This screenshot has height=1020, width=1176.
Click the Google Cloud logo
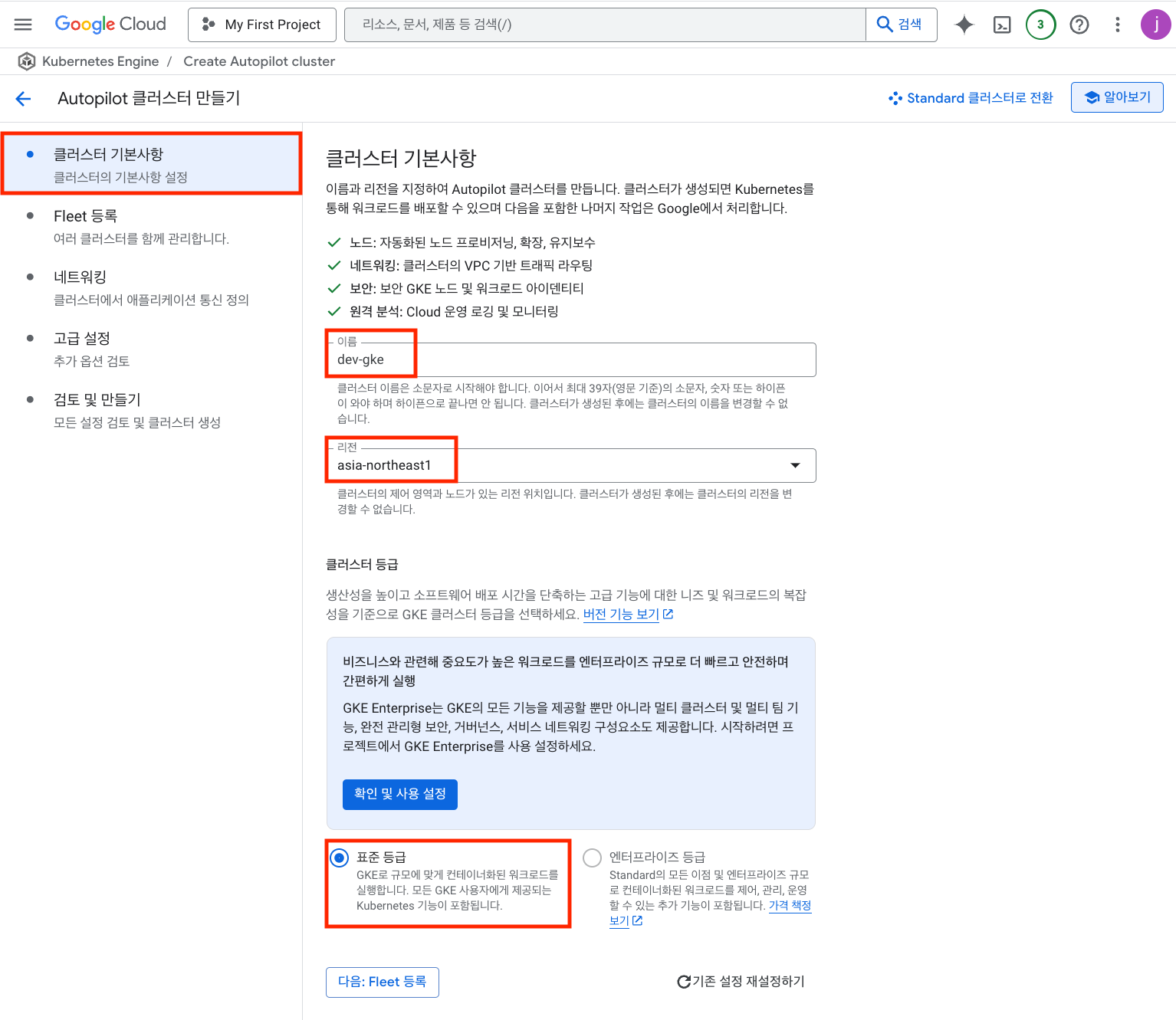110,25
